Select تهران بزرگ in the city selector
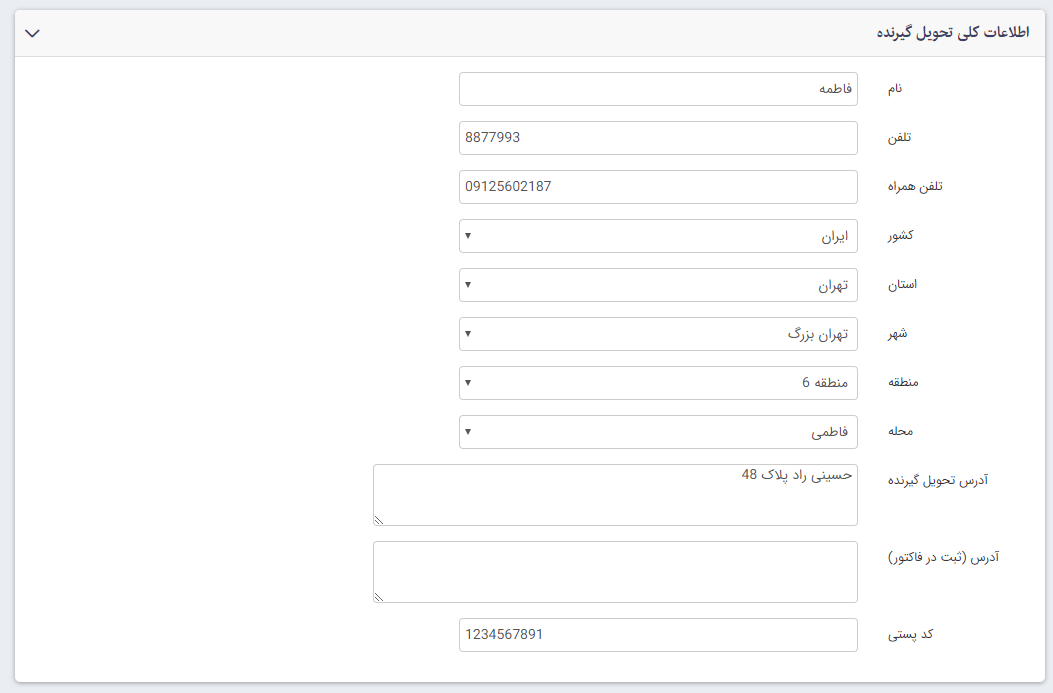The width and height of the screenshot is (1053, 693). [658, 333]
